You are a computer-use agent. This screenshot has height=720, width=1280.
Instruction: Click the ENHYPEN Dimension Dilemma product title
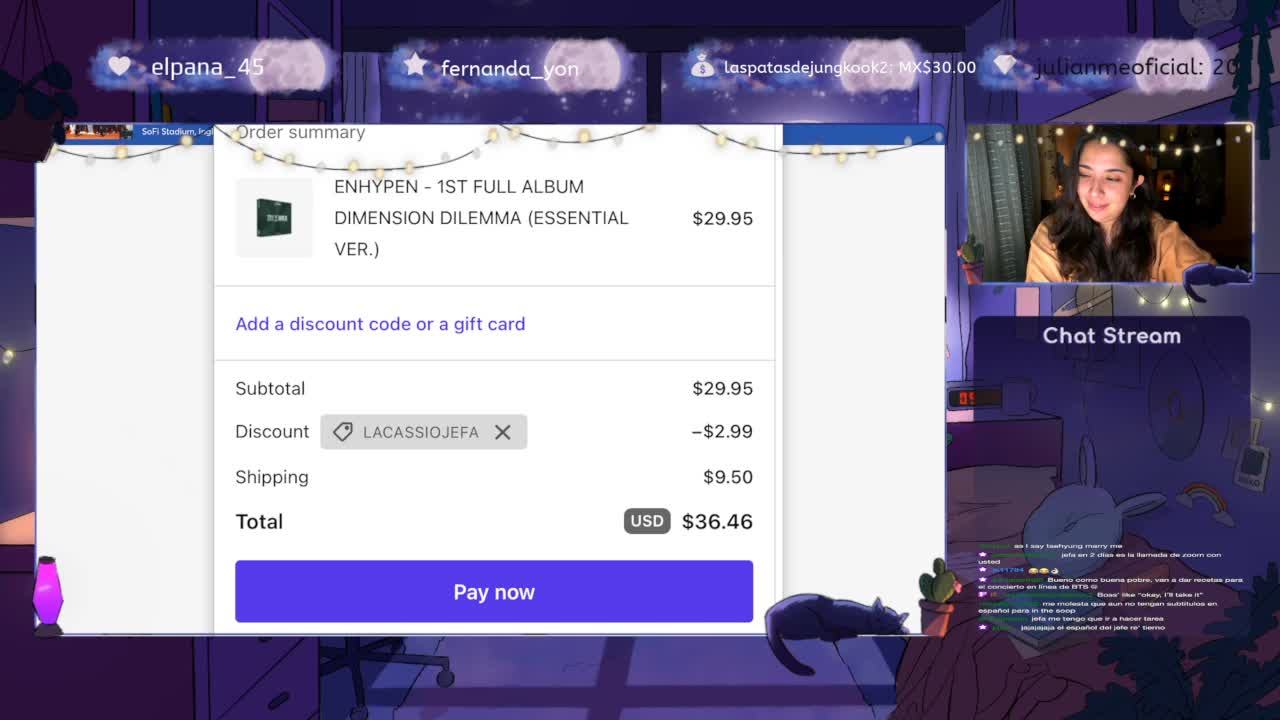[x=481, y=217]
